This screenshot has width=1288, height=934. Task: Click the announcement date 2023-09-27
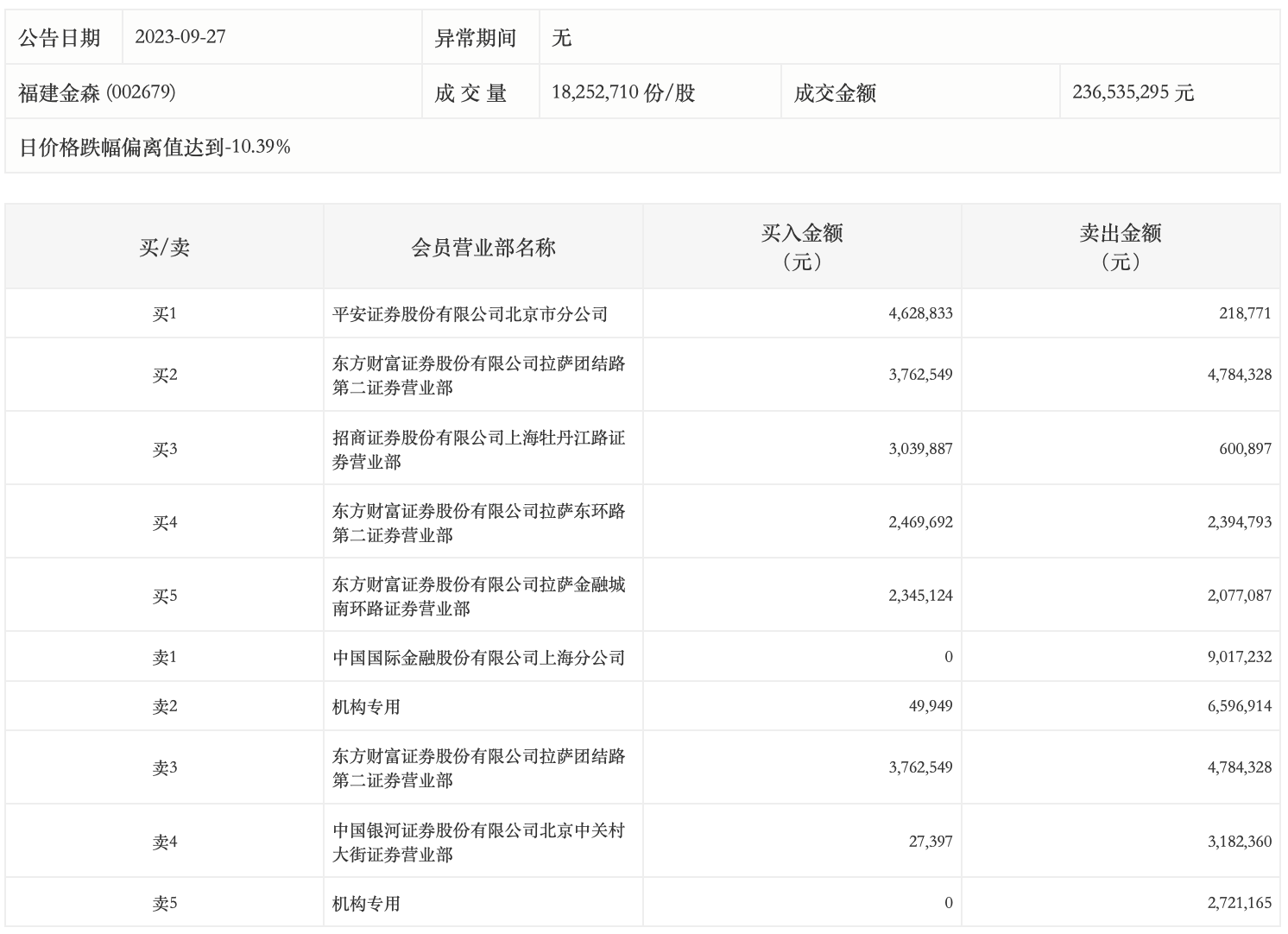(180, 37)
